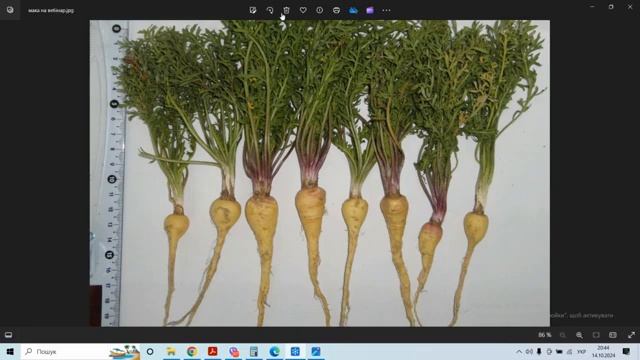Click the search highlights beach image
This screenshot has width=640, height=360.
124,351
